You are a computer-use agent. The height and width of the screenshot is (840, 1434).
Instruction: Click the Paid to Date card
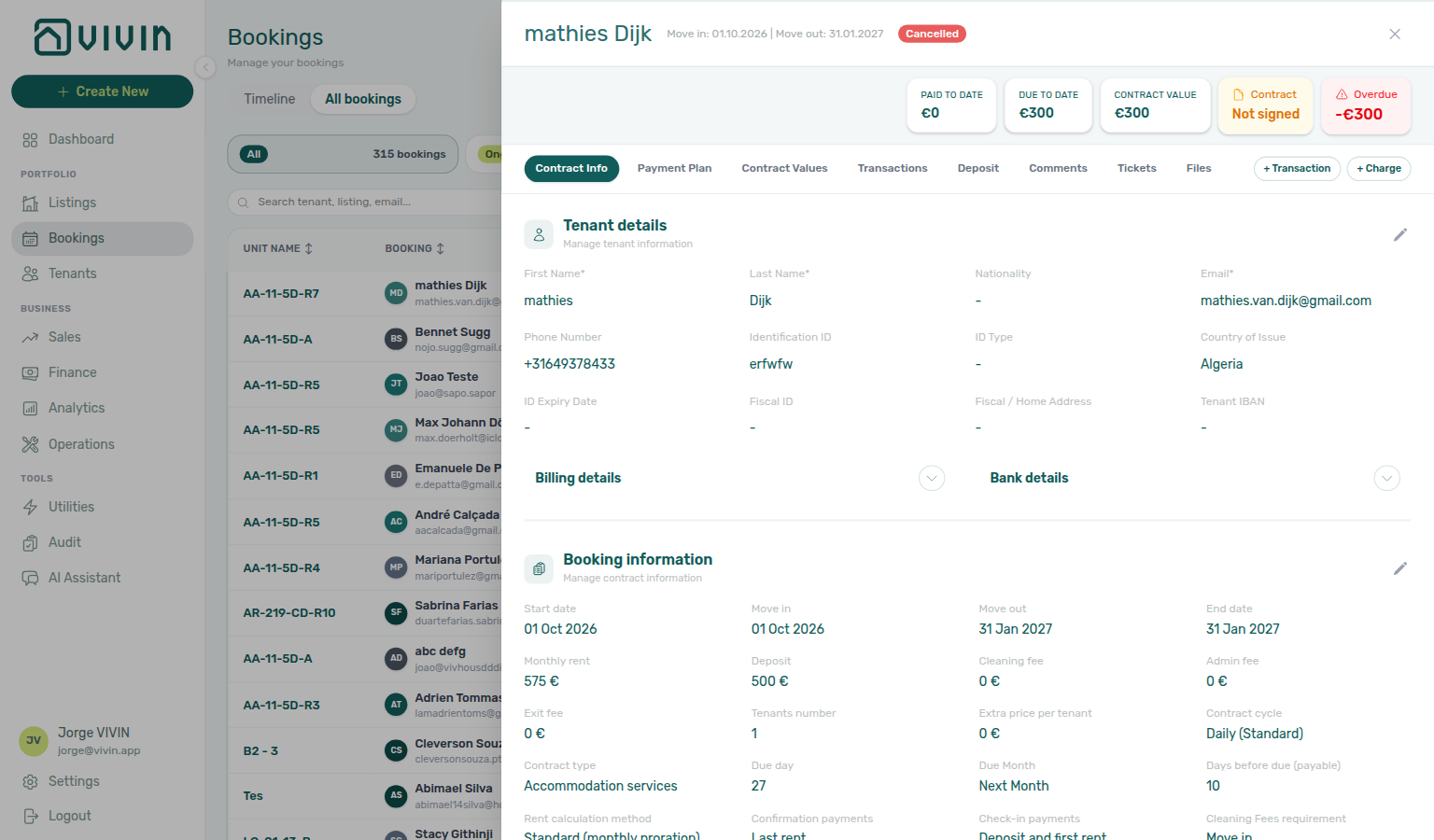pyautogui.click(x=951, y=105)
